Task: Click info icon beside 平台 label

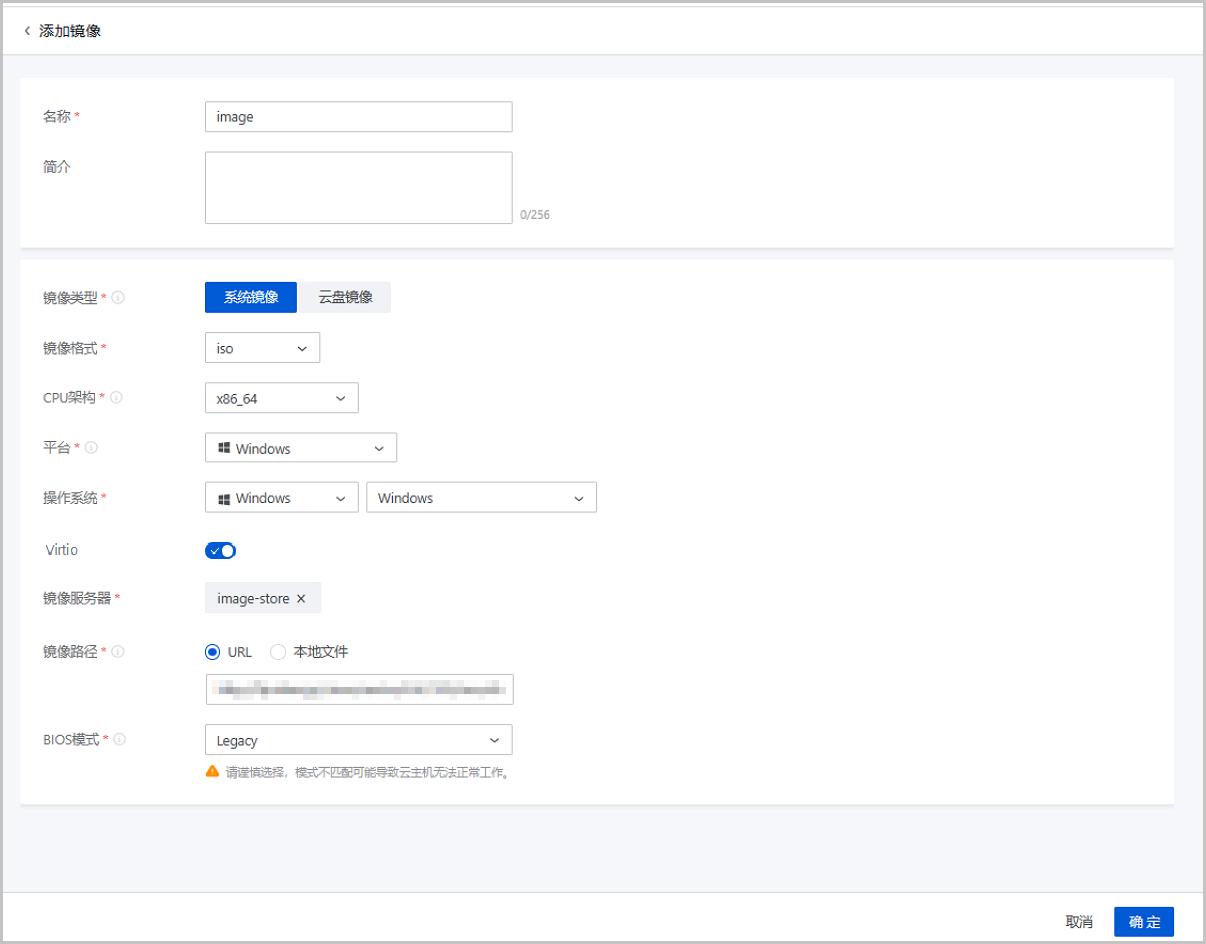Action: click(92, 448)
